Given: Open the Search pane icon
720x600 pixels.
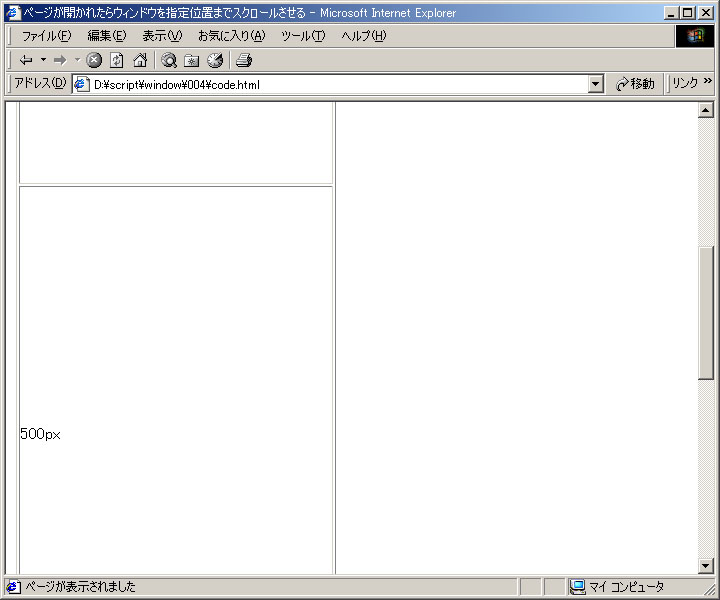Looking at the screenshot, I should pyautogui.click(x=169, y=60).
